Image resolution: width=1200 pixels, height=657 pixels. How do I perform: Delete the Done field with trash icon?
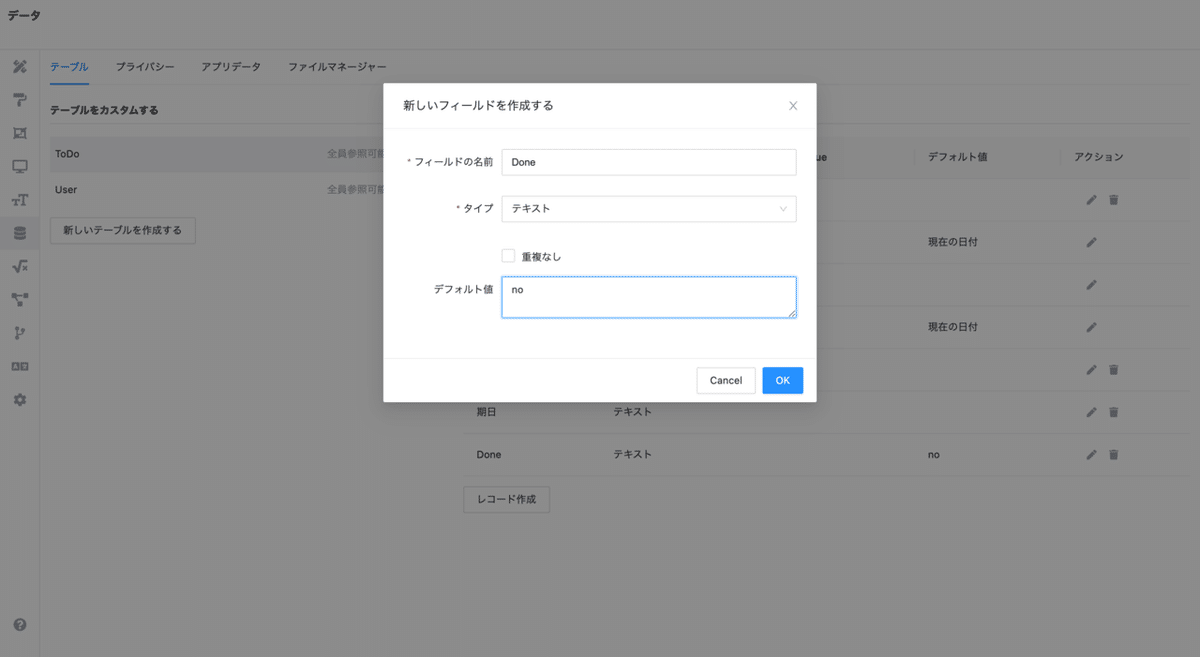[1113, 454]
